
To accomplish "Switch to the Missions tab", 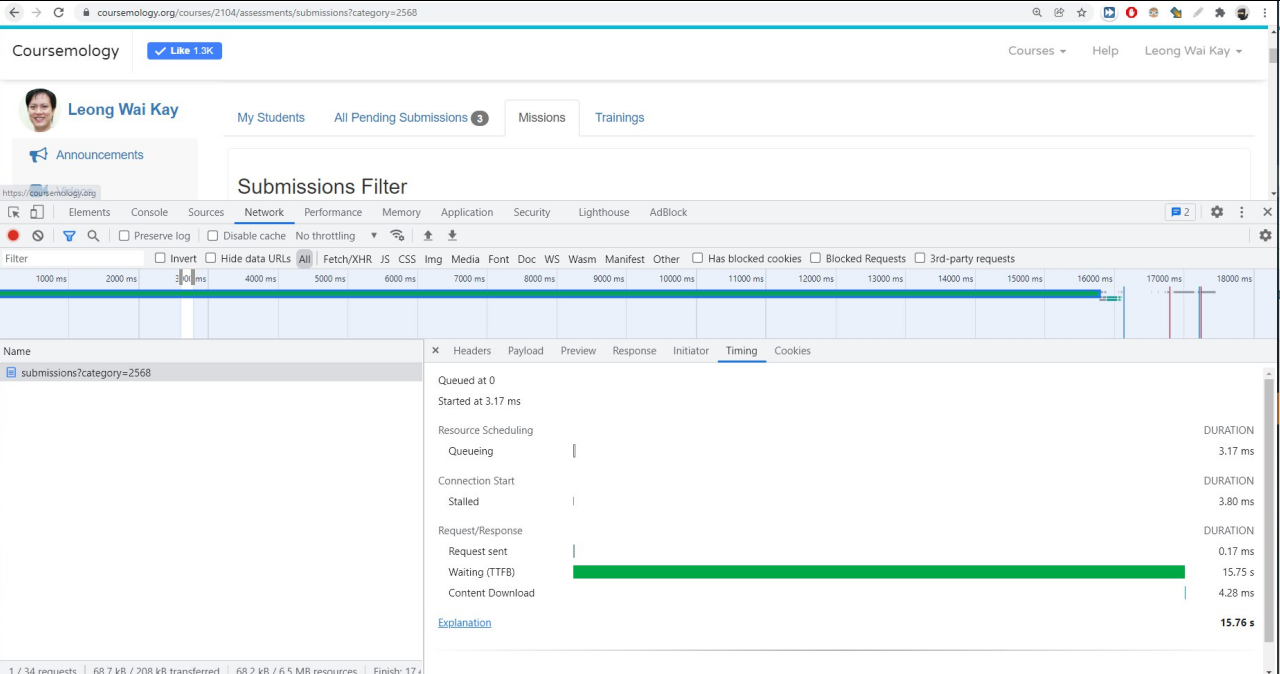I will click(x=541, y=117).
